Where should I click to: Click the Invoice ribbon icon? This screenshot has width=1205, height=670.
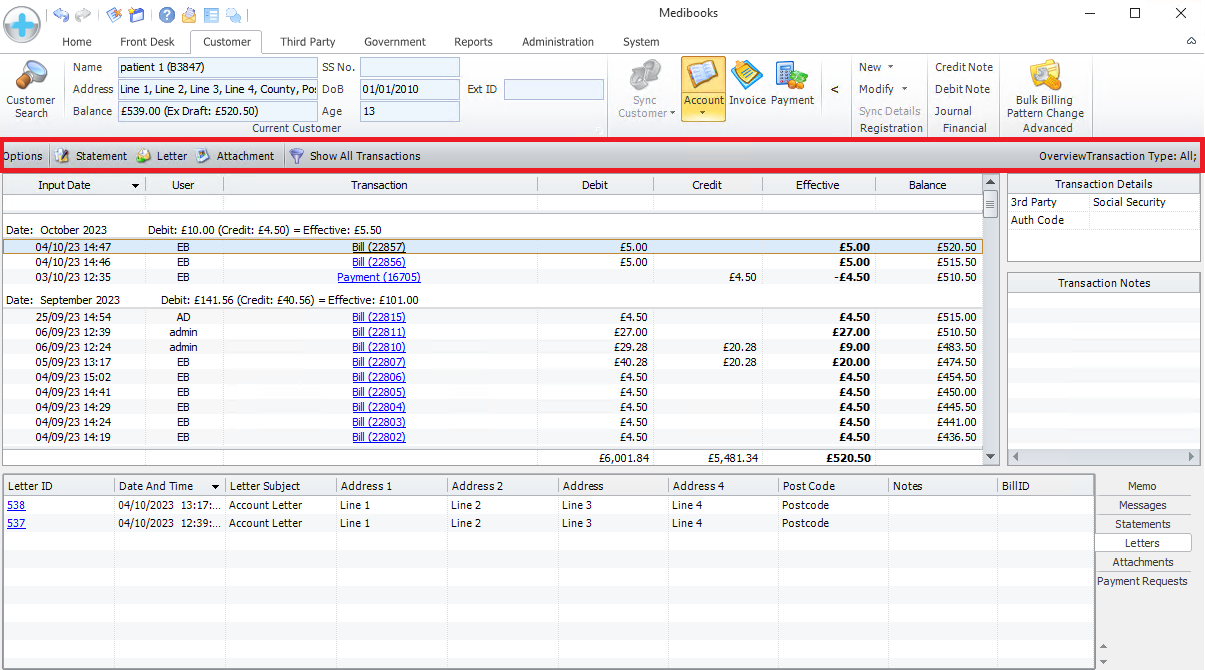click(x=747, y=84)
